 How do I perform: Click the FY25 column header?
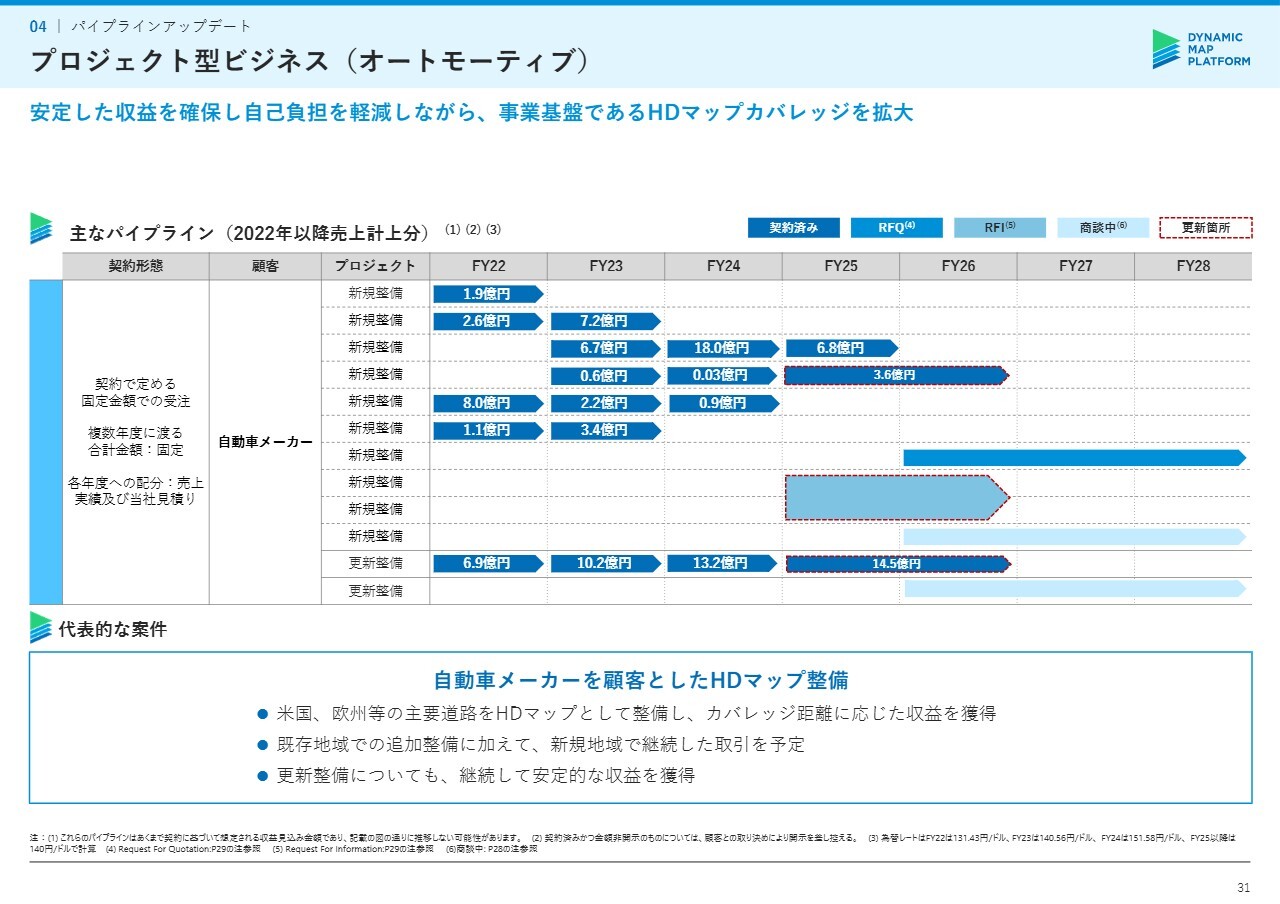841,266
